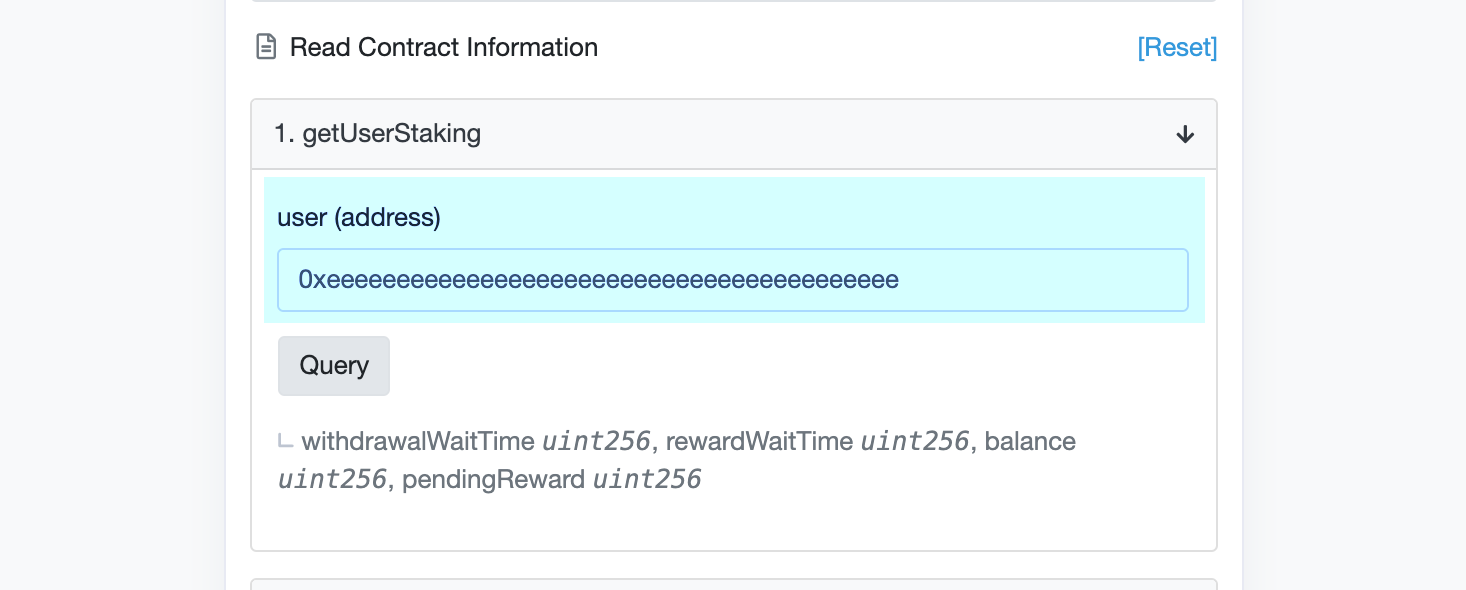Click the uint256 type before pendingReward
This screenshot has height=590, width=1466.
[332, 479]
